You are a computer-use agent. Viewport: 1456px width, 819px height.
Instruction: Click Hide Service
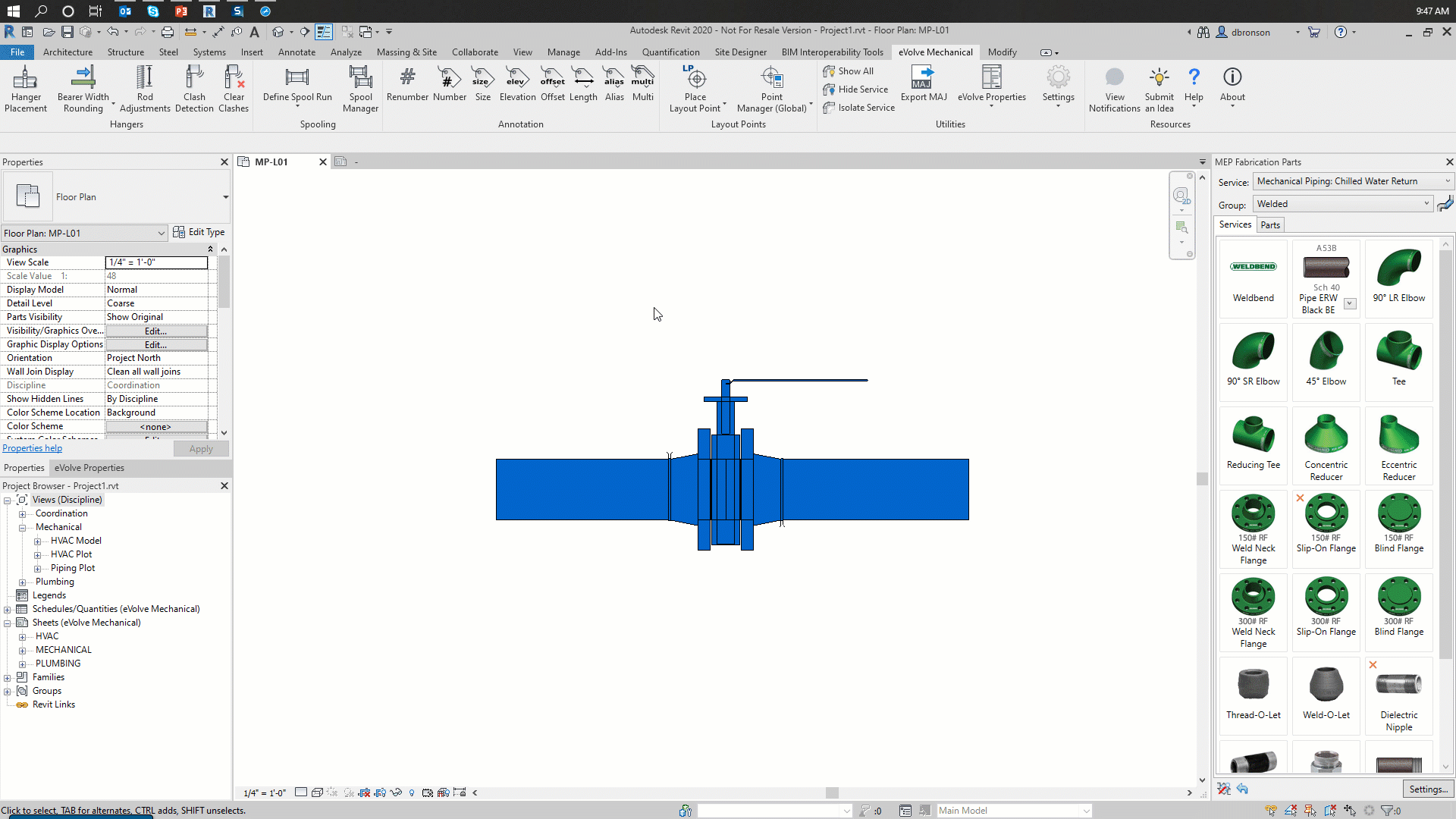855,89
